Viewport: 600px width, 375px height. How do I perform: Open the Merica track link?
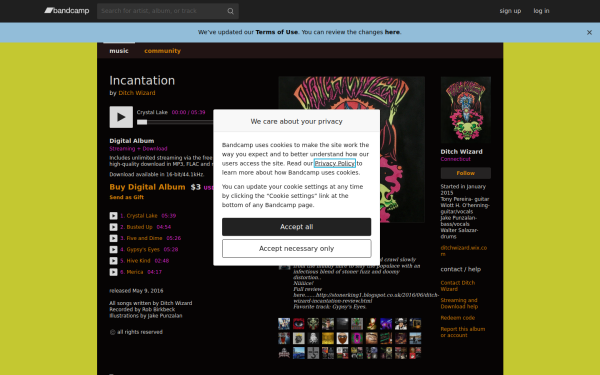(135, 272)
